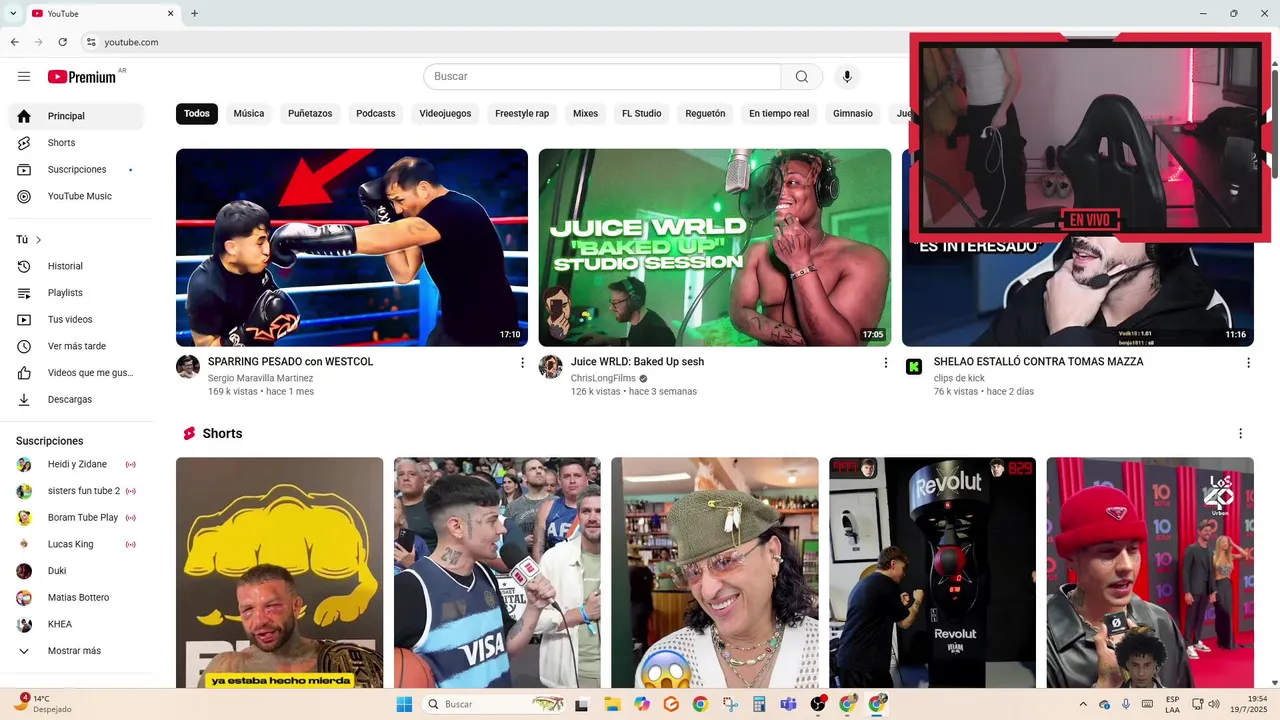Play the SPARRING PESADO con WESTCOL thumbnail
This screenshot has width=1280, height=720.
coord(352,248)
